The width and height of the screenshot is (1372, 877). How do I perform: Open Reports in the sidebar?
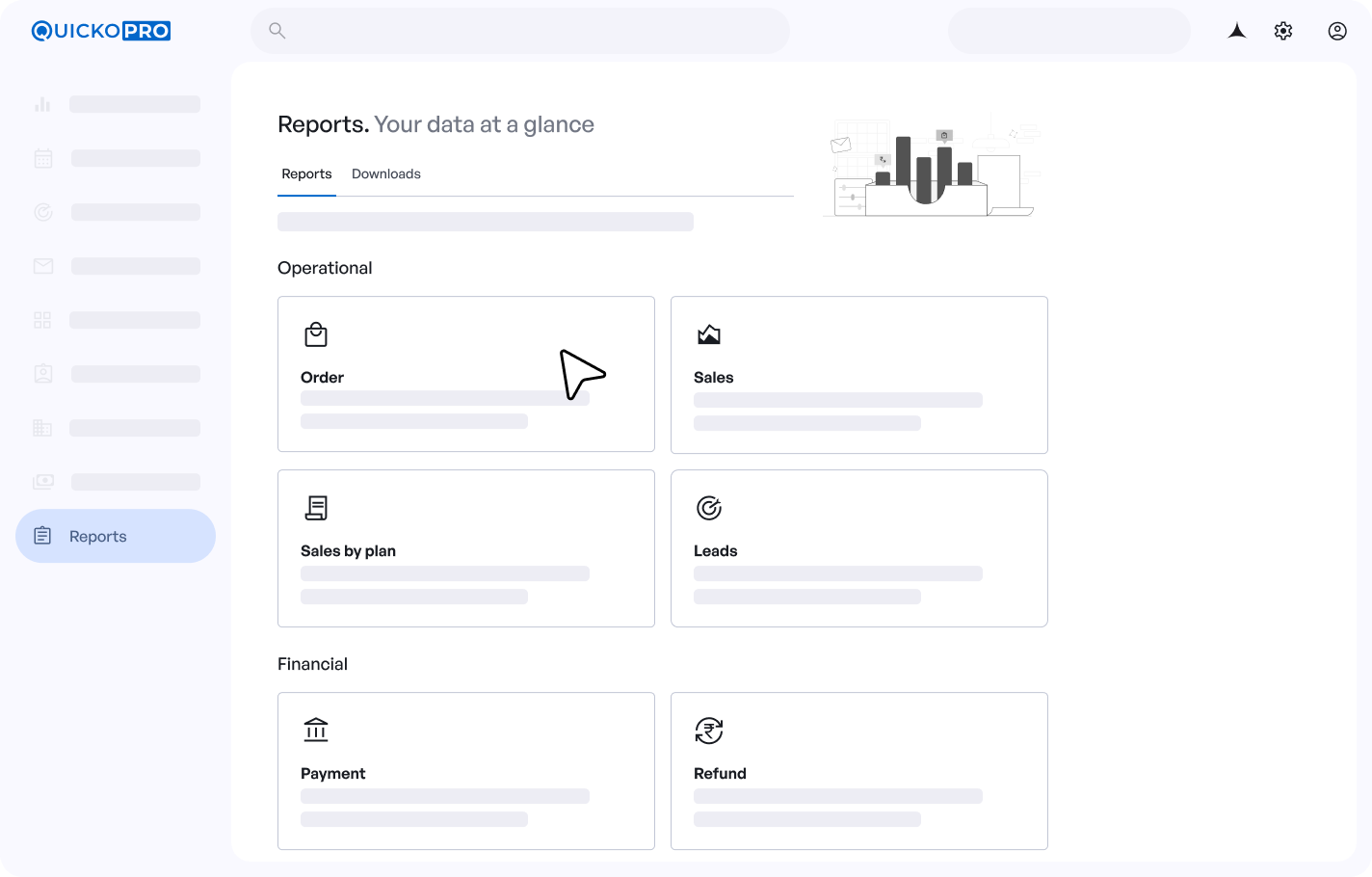click(x=116, y=536)
